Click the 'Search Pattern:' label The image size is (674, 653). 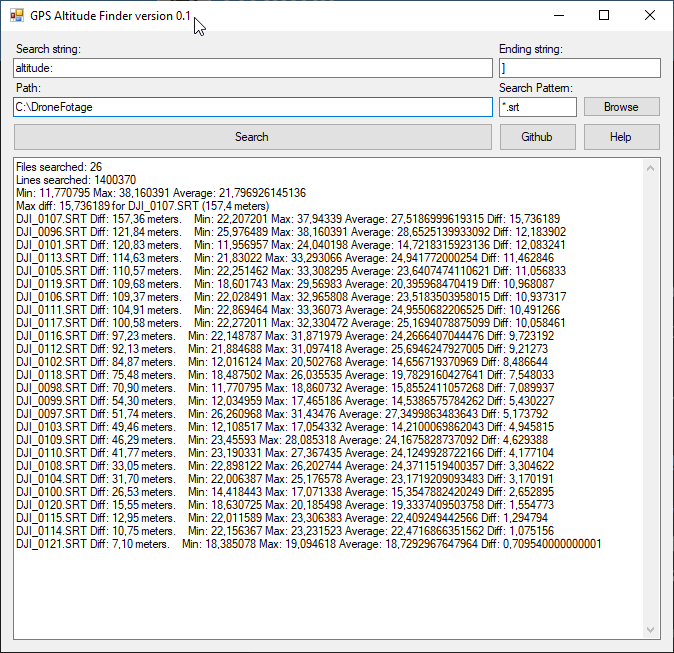coord(536,88)
